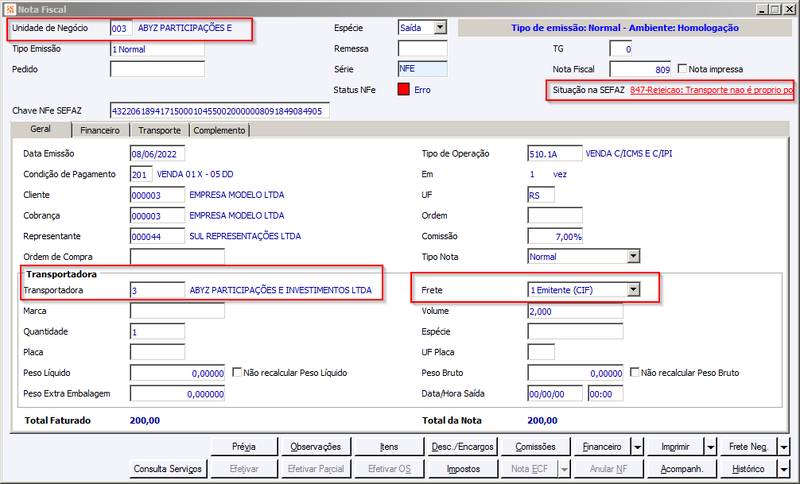The image size is (800, 484).
Task: Click the Volume field
Action: tap(575, 311)
